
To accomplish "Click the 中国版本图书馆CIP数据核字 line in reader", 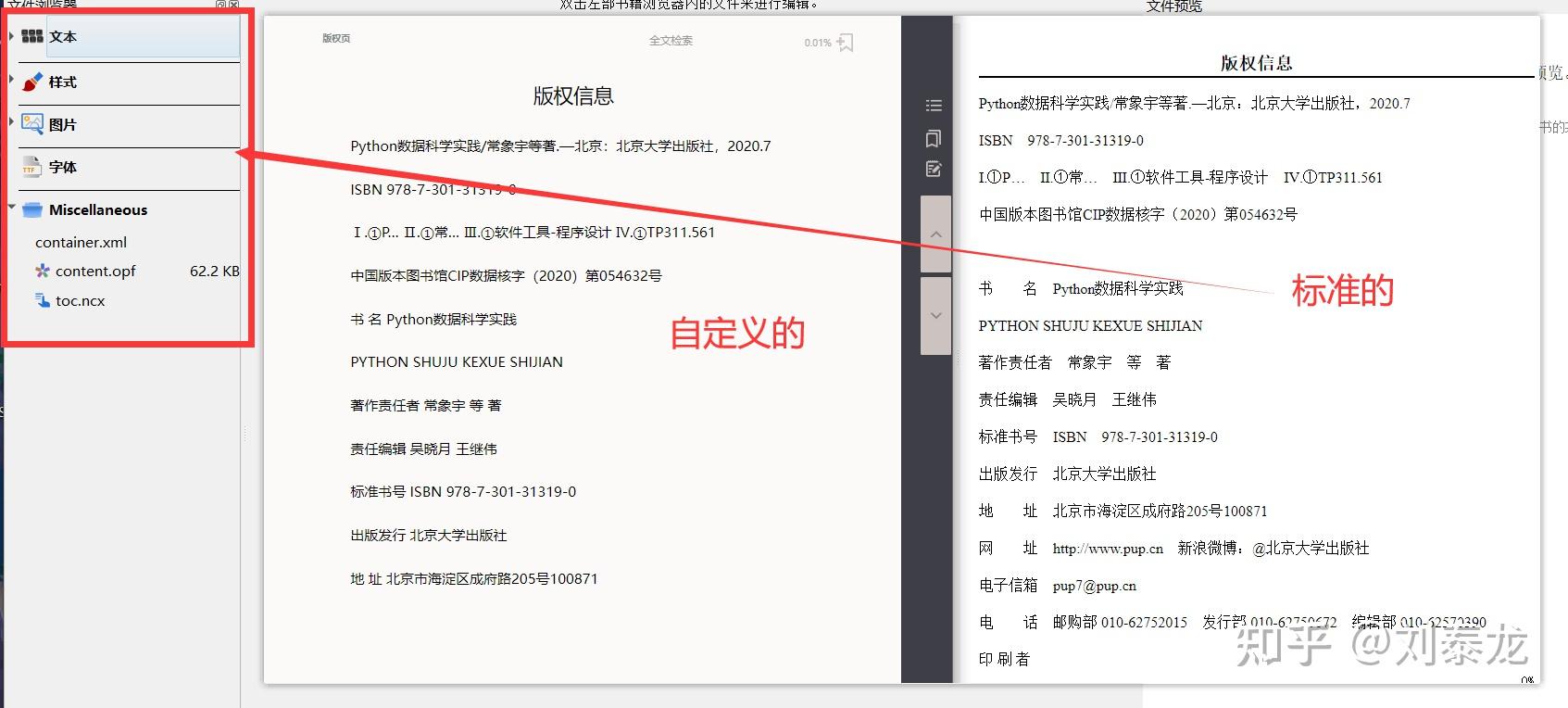I will (x=506, y=275).
